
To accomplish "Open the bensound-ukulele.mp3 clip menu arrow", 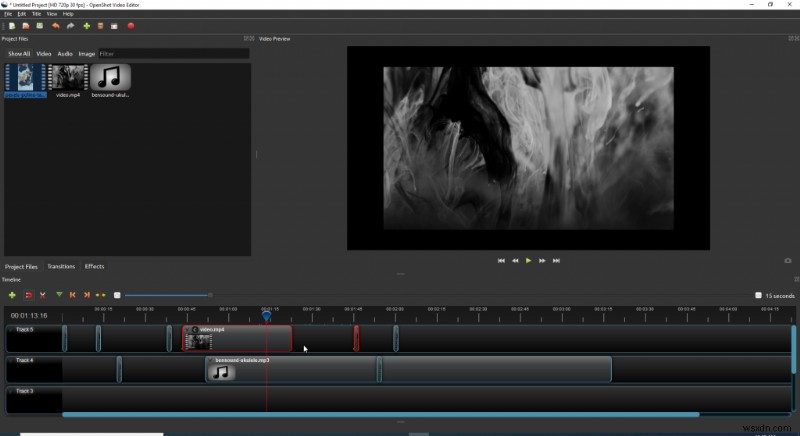I will [211, 360].
